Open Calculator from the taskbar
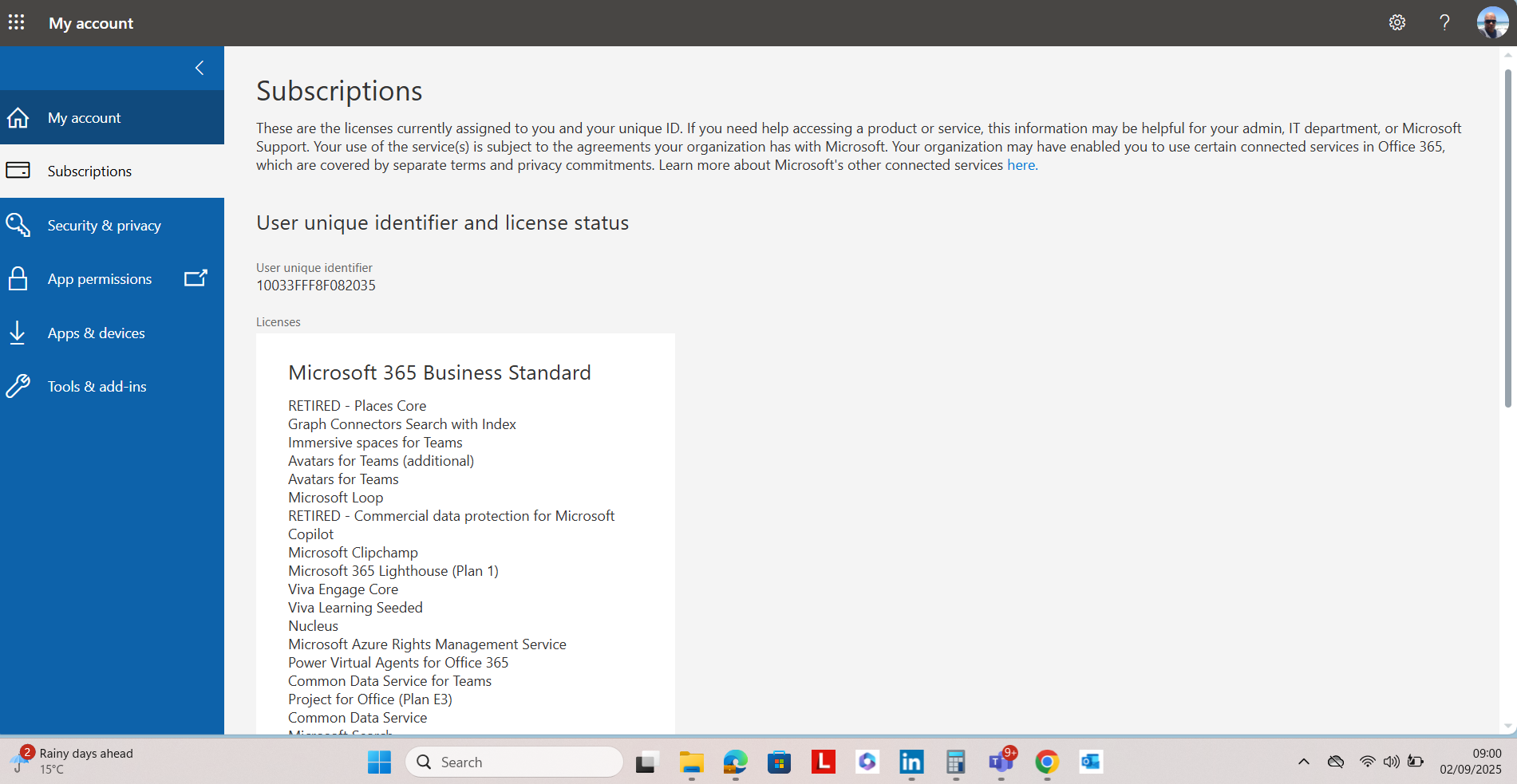The image size is (1517, 784). pos(955,762)
